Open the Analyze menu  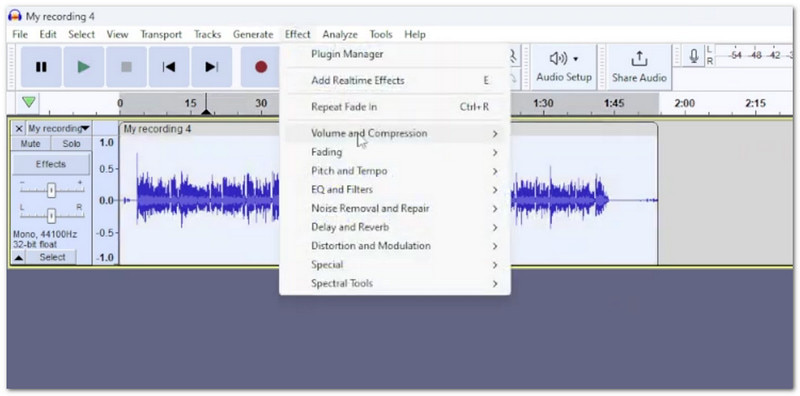(340, 35)
